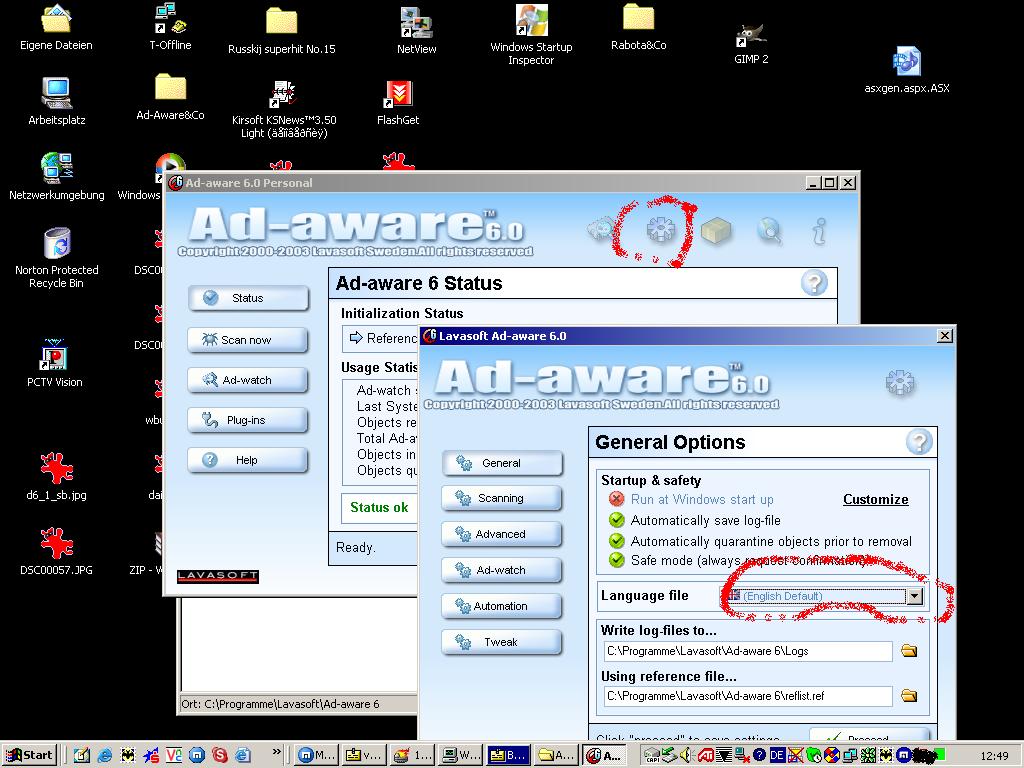Select the asxgen.aspx.ASX file icon
The image size is (1024, 768).
point(907,70)
